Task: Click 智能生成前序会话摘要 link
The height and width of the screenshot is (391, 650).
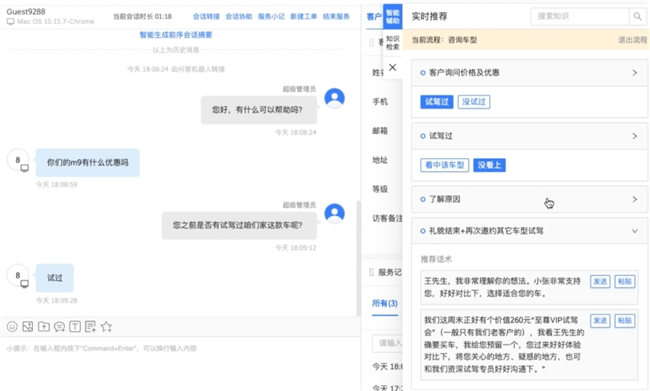Action: pyautogui.click(x=176, y=35)
